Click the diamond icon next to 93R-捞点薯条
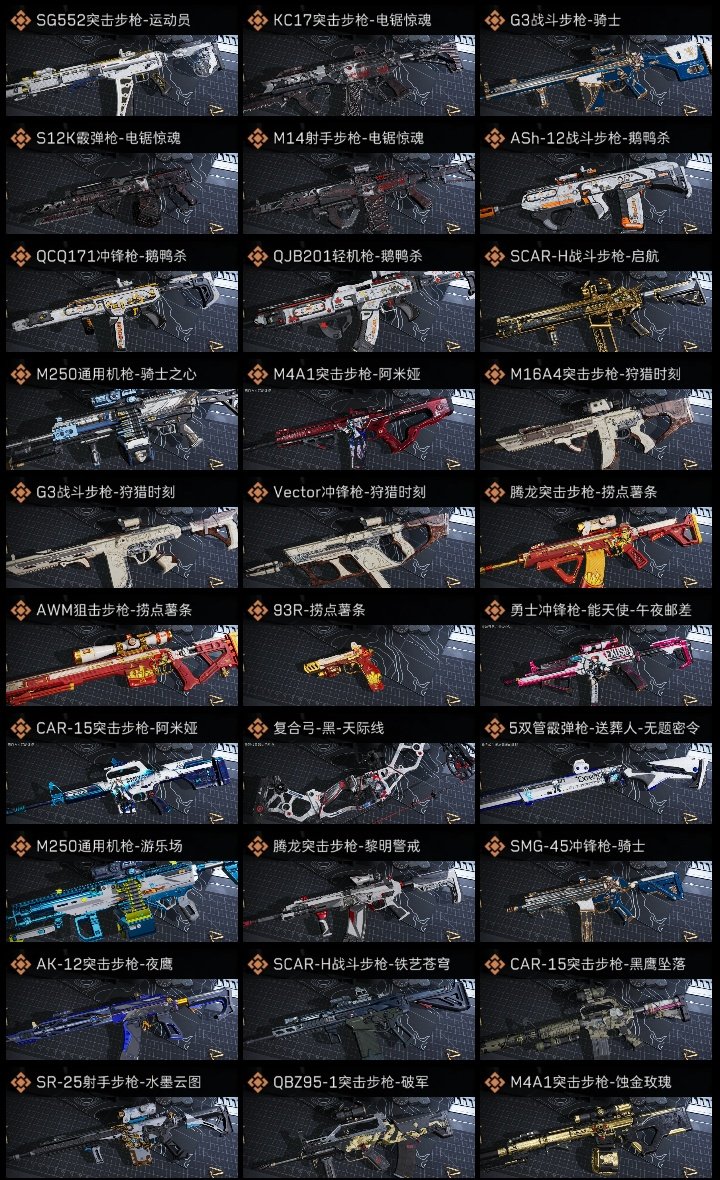 pos(257,610)
